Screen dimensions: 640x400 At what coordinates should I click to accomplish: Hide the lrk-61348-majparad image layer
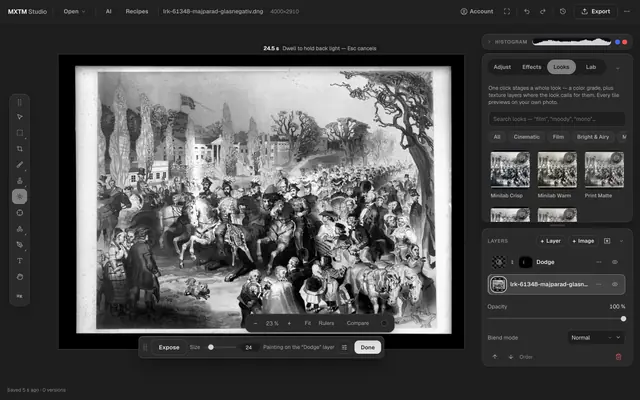615,284
